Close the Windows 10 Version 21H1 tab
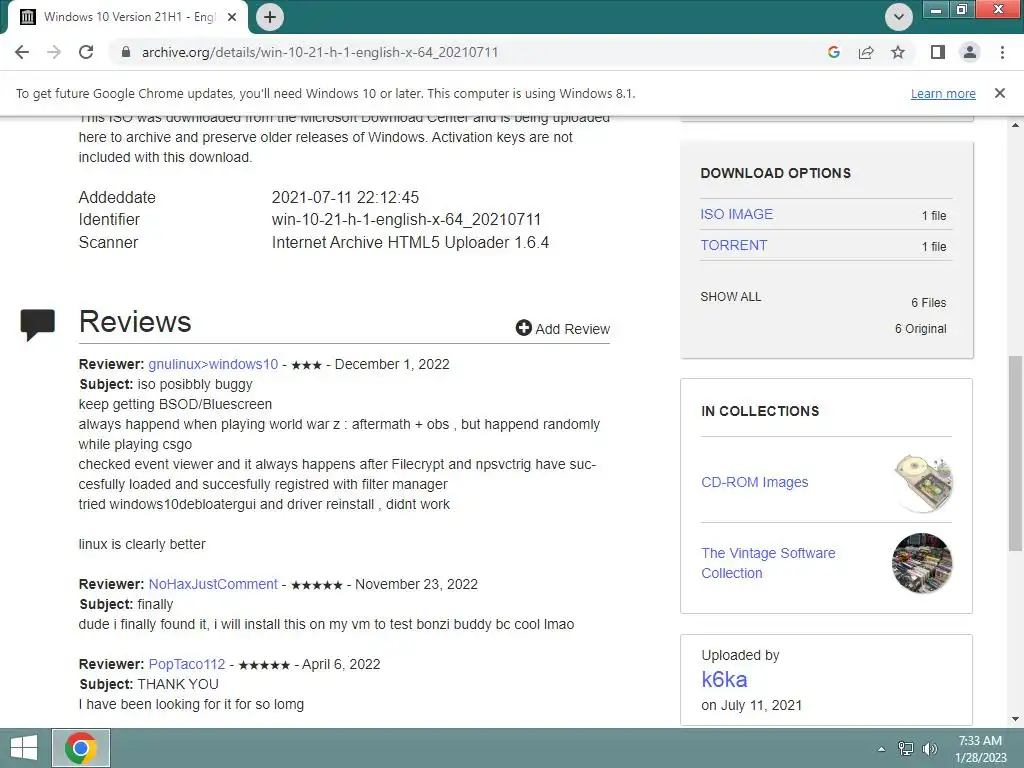 (x=232, y=17)
